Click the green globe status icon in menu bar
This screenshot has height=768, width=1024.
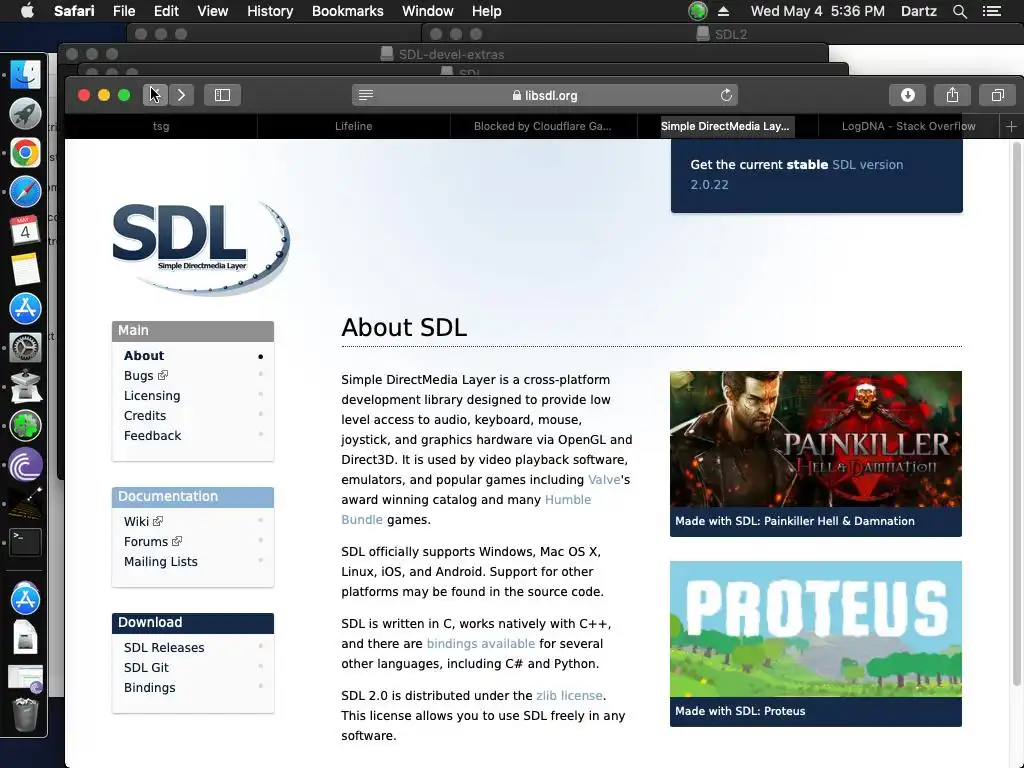click(x=697, y=11)
